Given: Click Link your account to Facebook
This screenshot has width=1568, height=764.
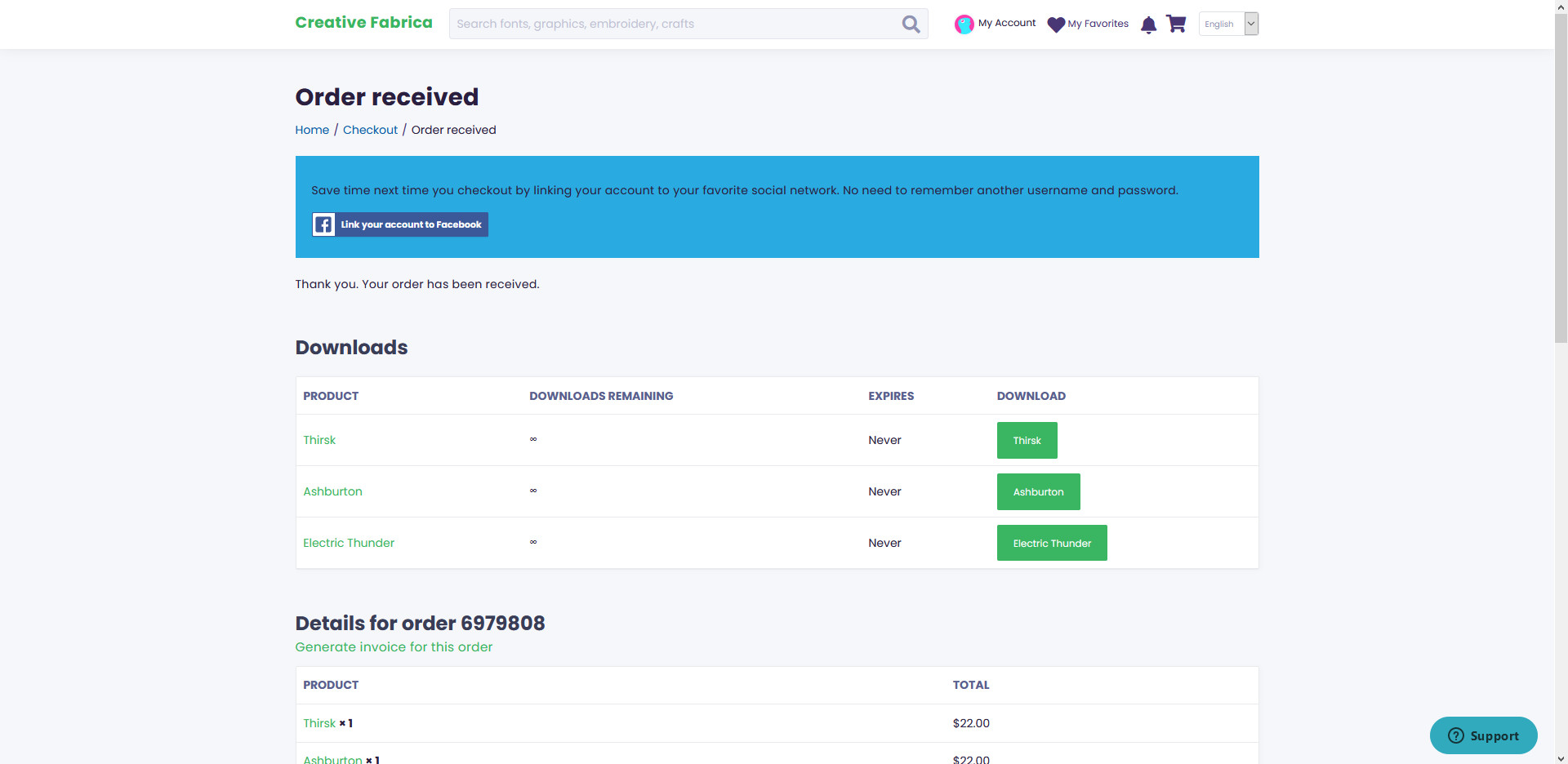Looking at the screenshot, I should click(411, 224).
